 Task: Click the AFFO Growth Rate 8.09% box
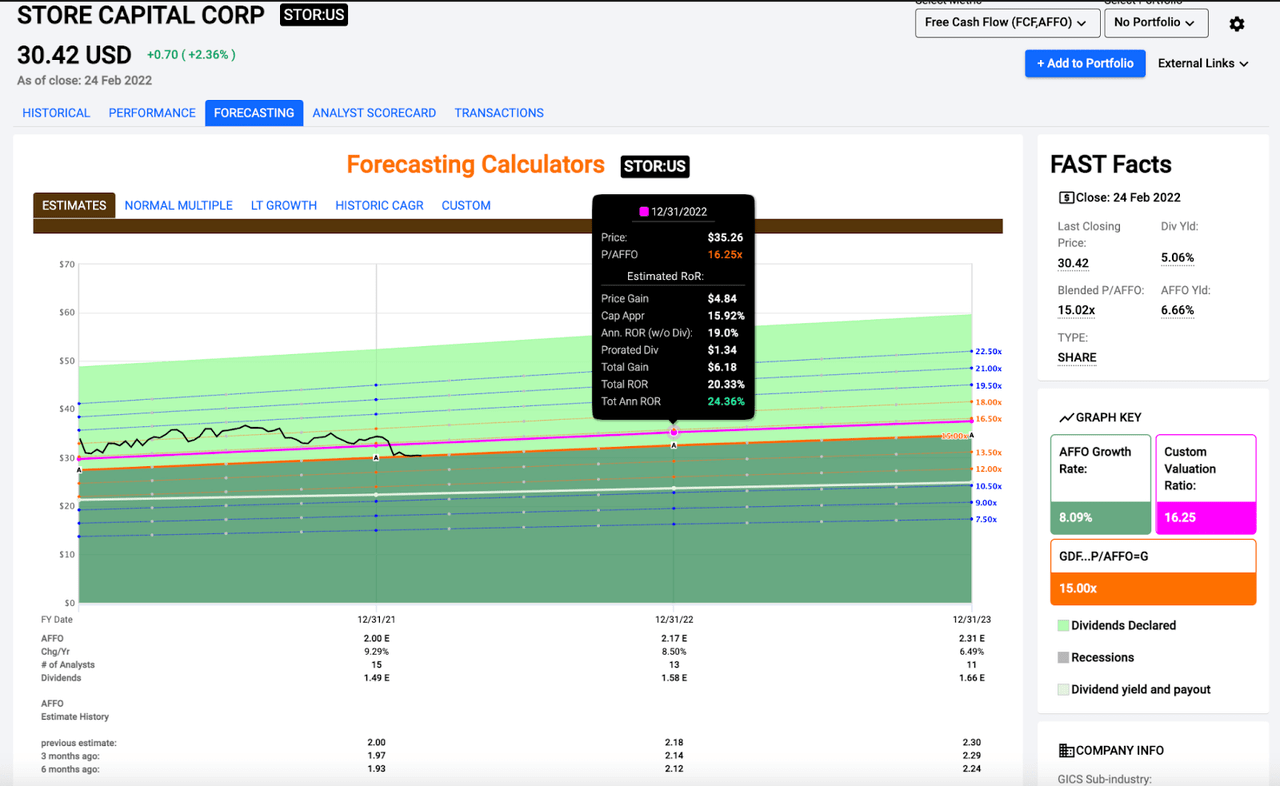coord(1100,484)
